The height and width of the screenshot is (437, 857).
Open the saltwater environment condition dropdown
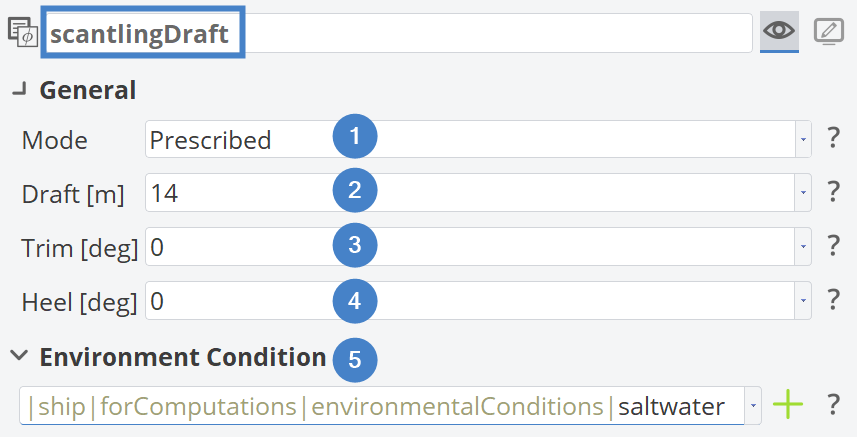tap(753, 406)
